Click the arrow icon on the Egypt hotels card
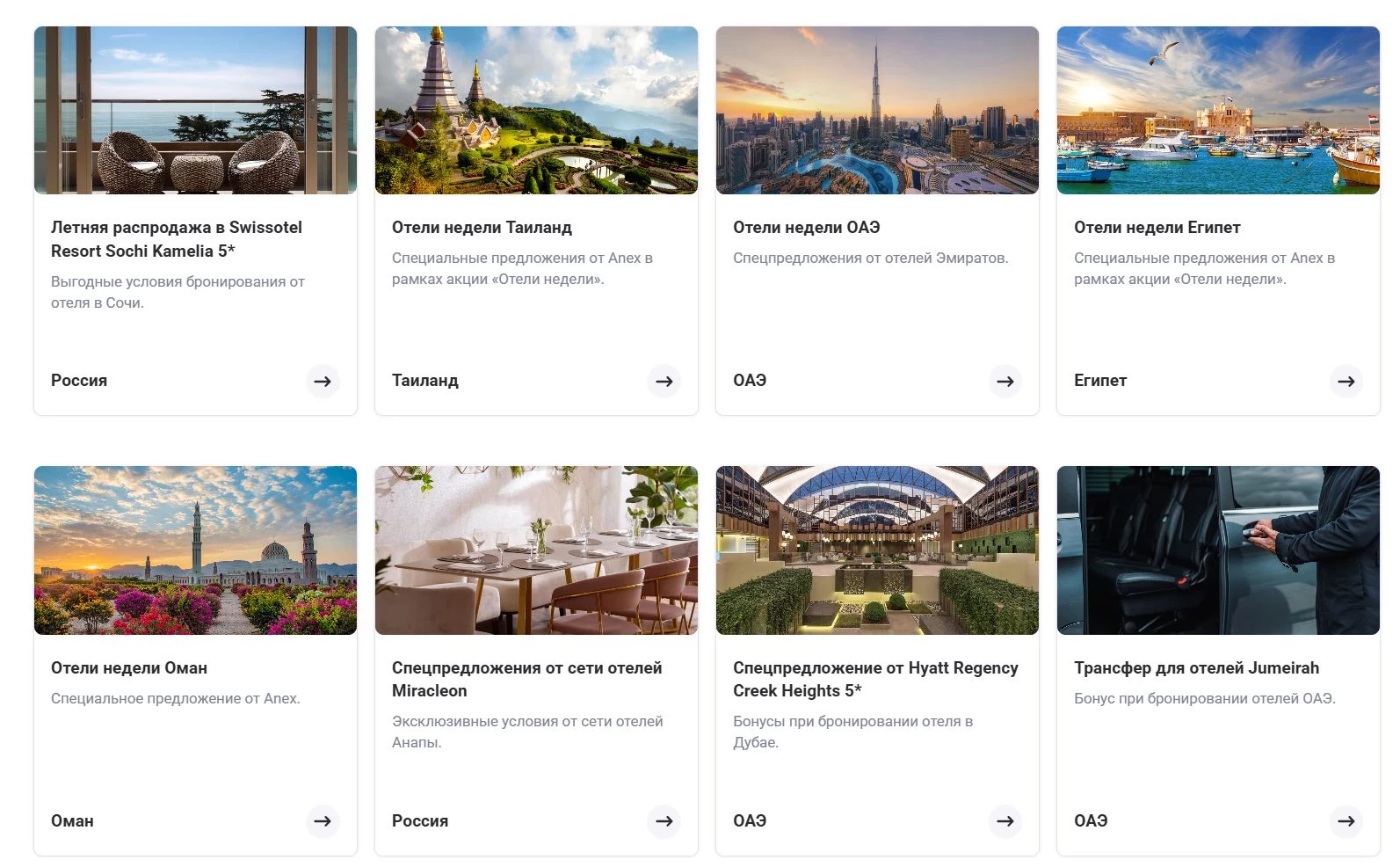Image resolution: width=1400 pixels, height=867 pixels. click(x=1346, y=382)
